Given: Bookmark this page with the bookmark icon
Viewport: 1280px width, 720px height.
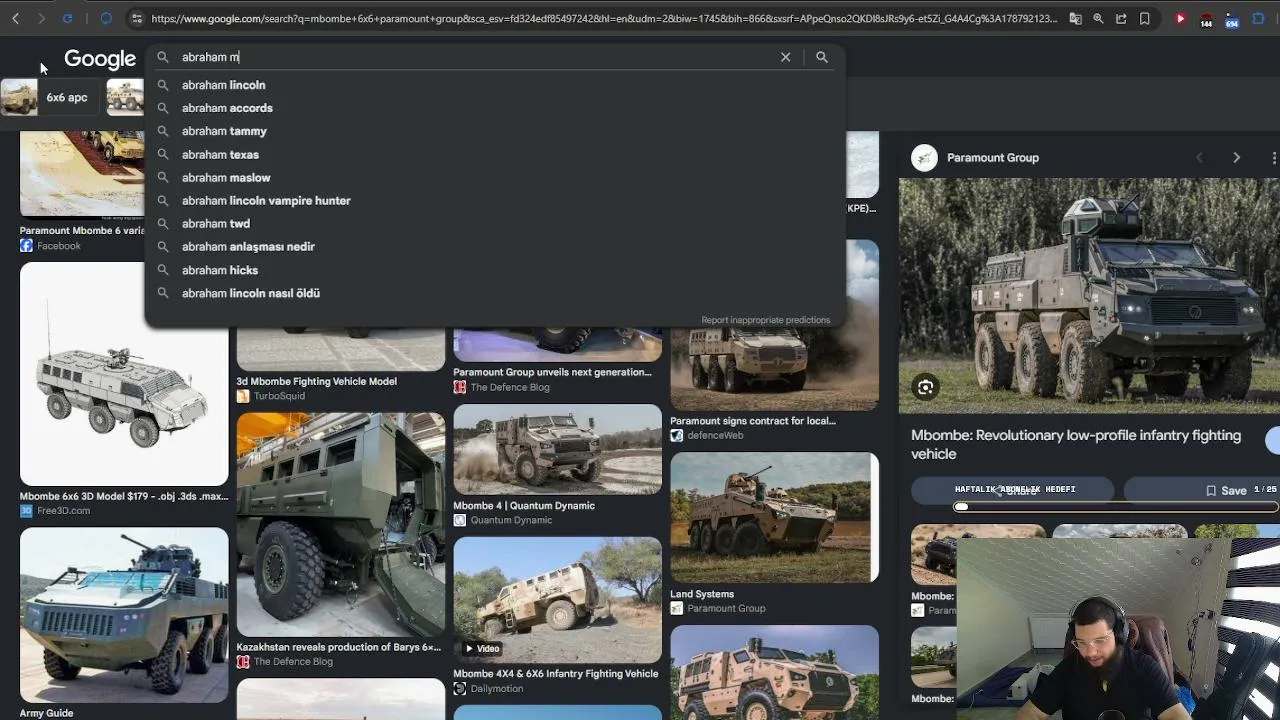Looking at the screenshot, I should pyautogui.click(x=1145, y=18).
